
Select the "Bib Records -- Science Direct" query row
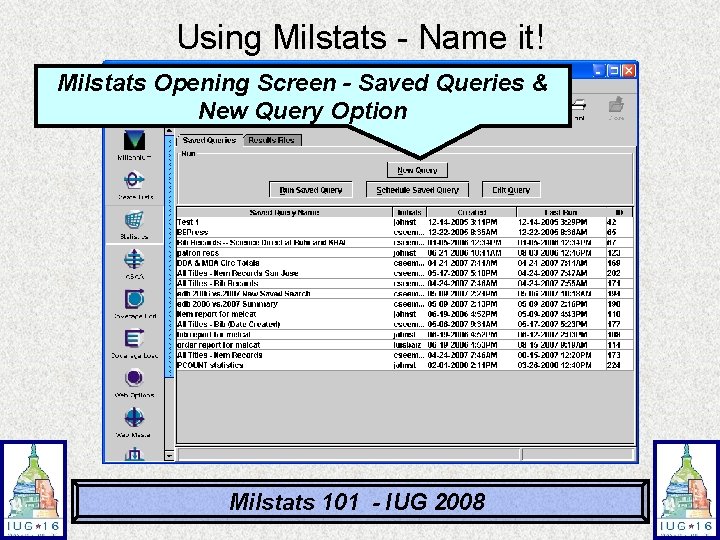(405, 242)
